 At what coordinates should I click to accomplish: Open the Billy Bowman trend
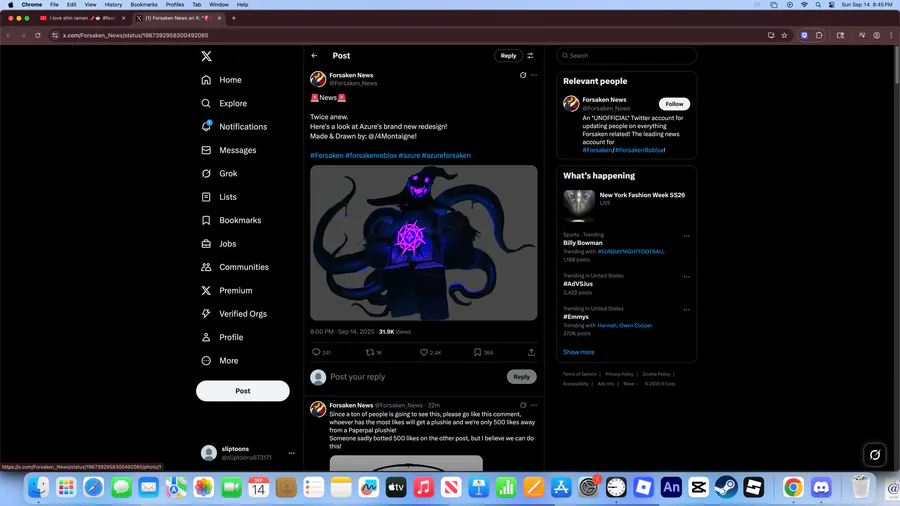pyautogui.click(x=583, y=243)
